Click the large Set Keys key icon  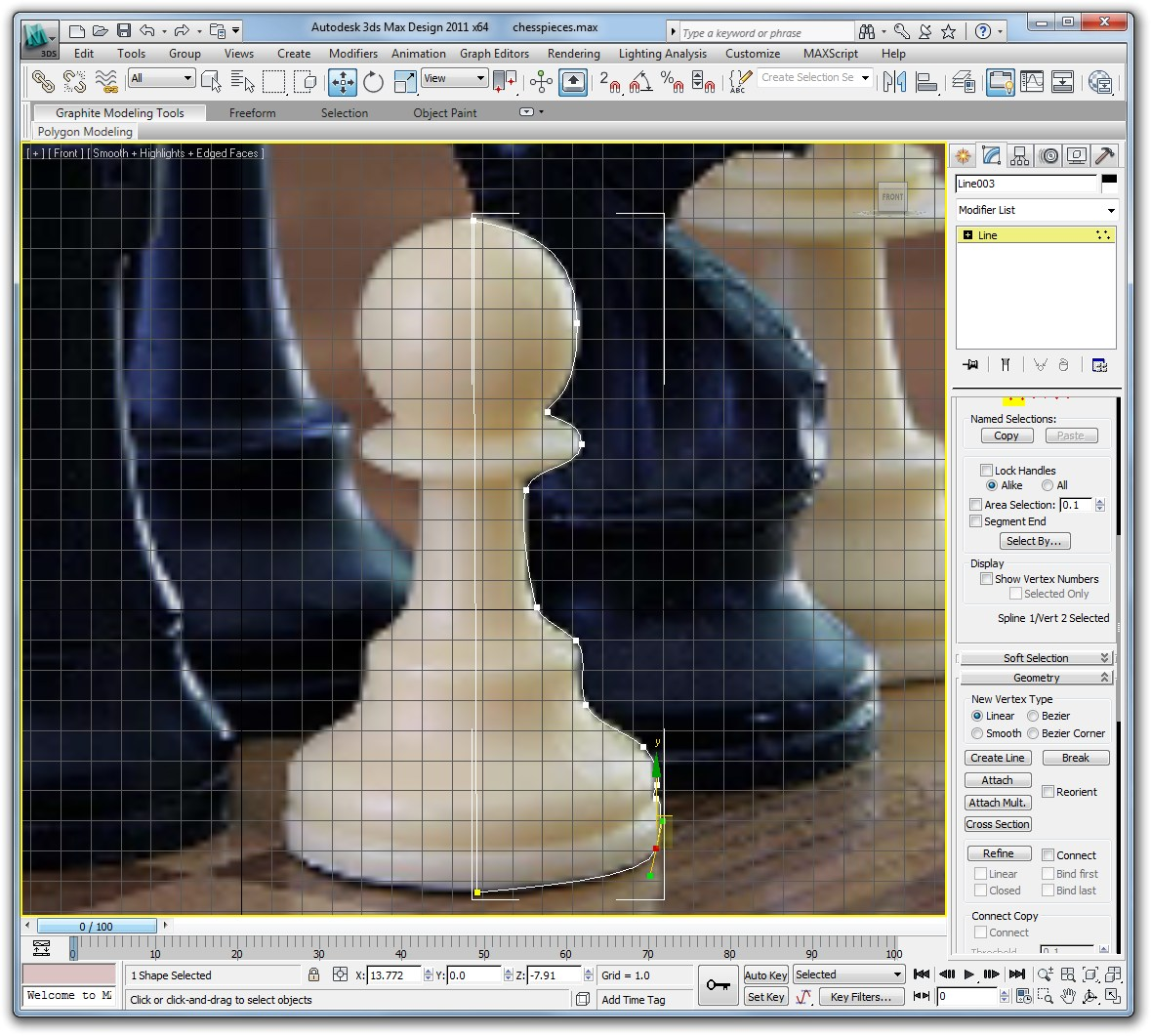tap(719, 984)
